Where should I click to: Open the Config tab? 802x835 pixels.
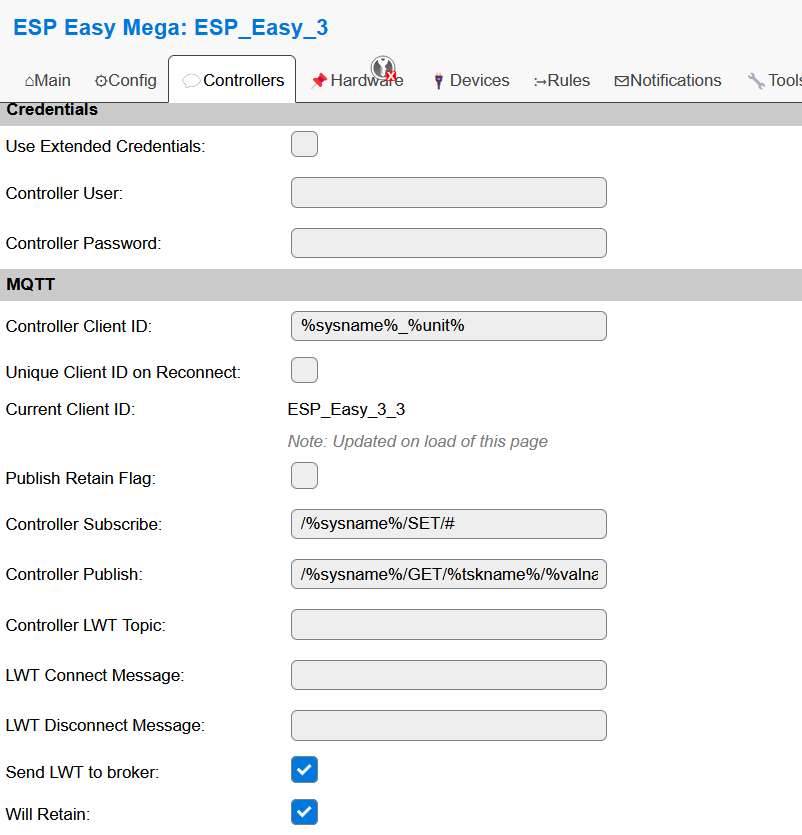coord(125,80)
